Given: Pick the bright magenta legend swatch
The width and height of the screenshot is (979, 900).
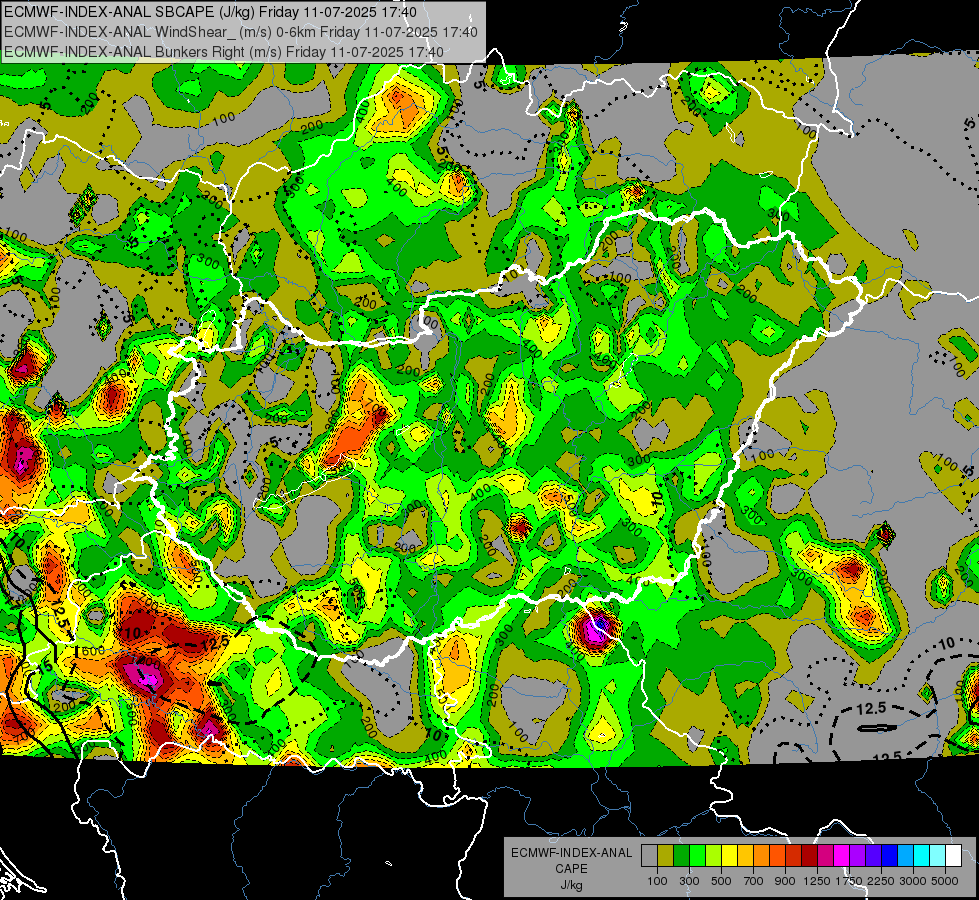Looking at the screenshot, I should point(842,856).
